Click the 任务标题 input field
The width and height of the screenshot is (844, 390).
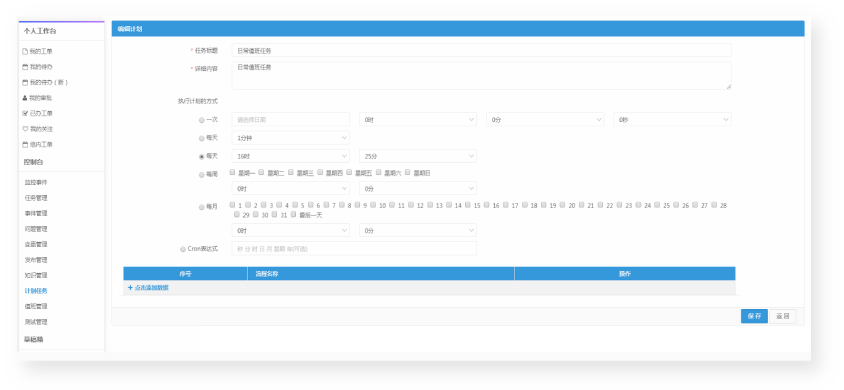click(481, 50)
